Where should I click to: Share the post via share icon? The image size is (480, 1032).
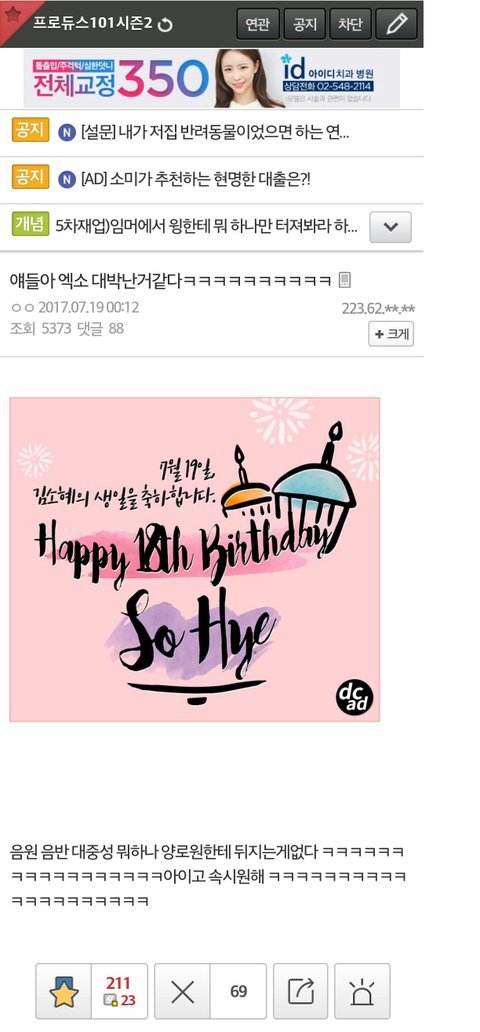pyautogui.click(x=300, y=991)
